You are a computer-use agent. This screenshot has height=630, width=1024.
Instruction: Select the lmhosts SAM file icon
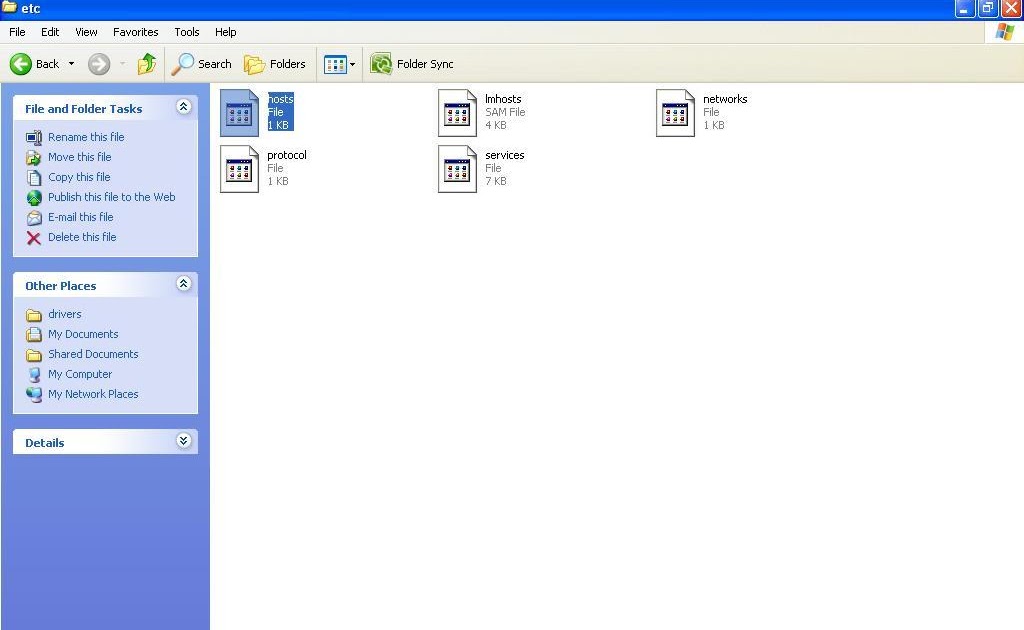pyautogui.click(x=457, y=113)
